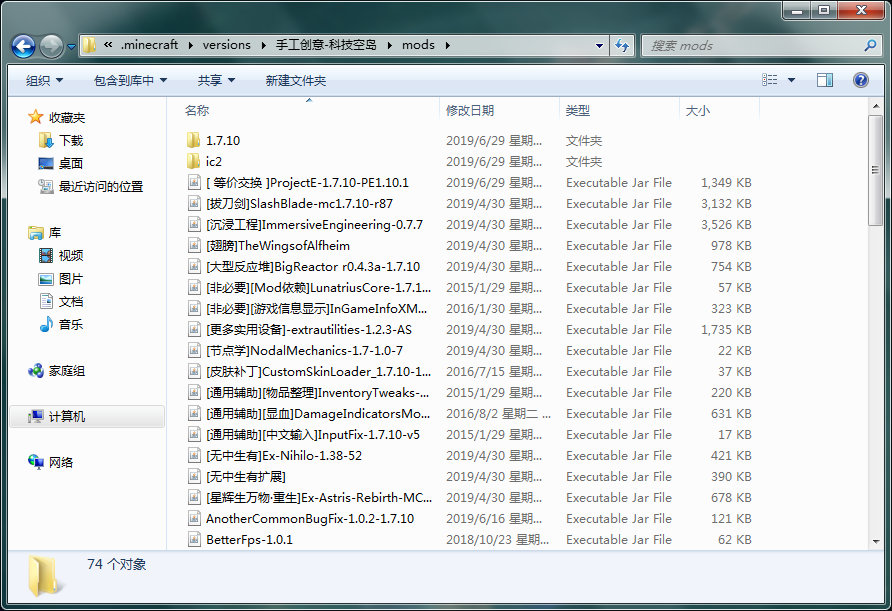Image resolution: width=892 pixels, height=611 pixels.
Task: Click jar icon of NodalMechanics-1.7-1.0-7
Action: pos(194,350)
